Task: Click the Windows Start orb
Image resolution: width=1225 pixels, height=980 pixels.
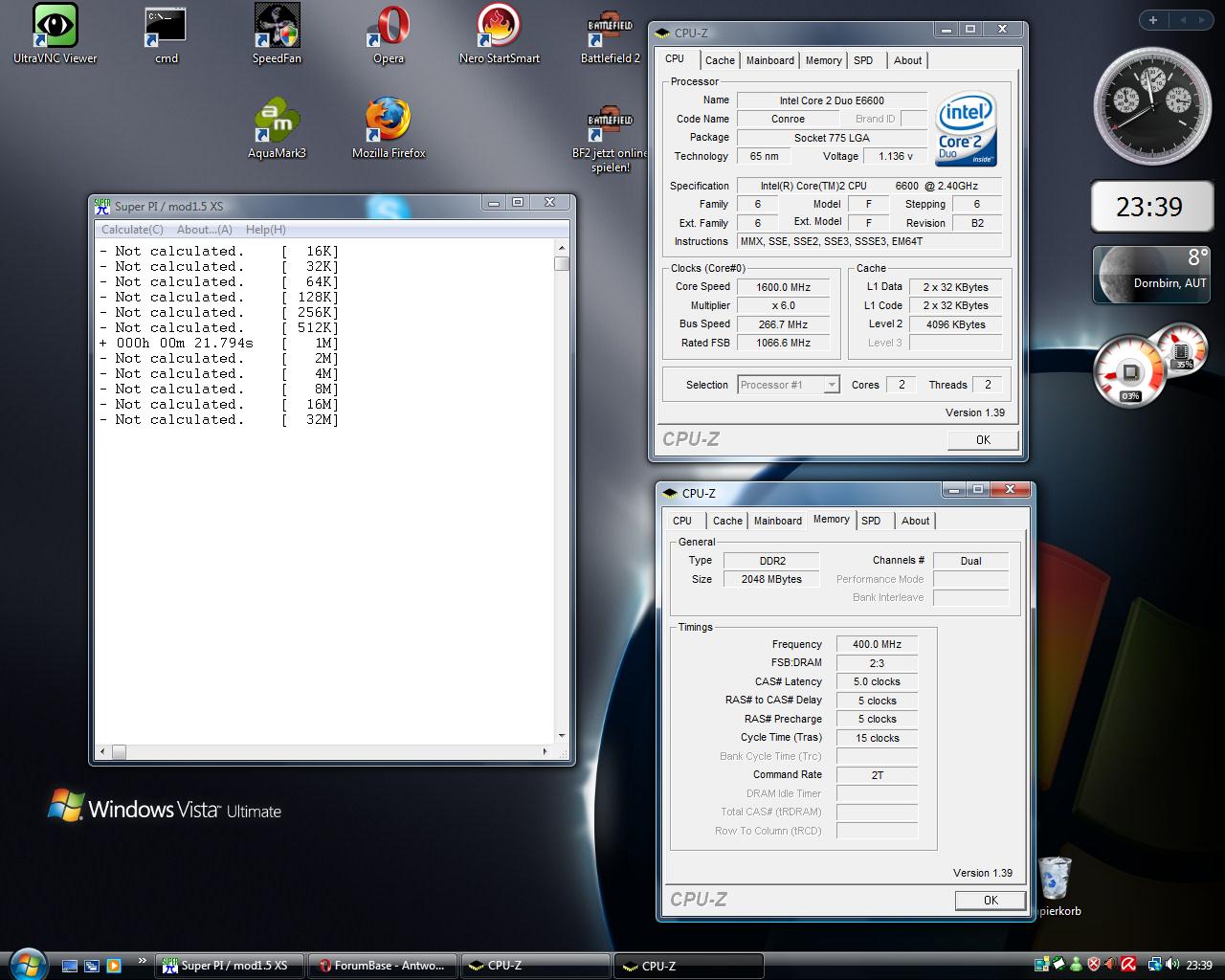Action: (26, 964)
